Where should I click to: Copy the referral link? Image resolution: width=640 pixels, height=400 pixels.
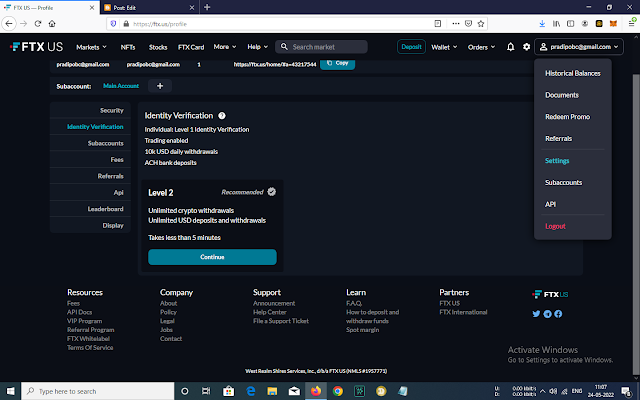338,64
